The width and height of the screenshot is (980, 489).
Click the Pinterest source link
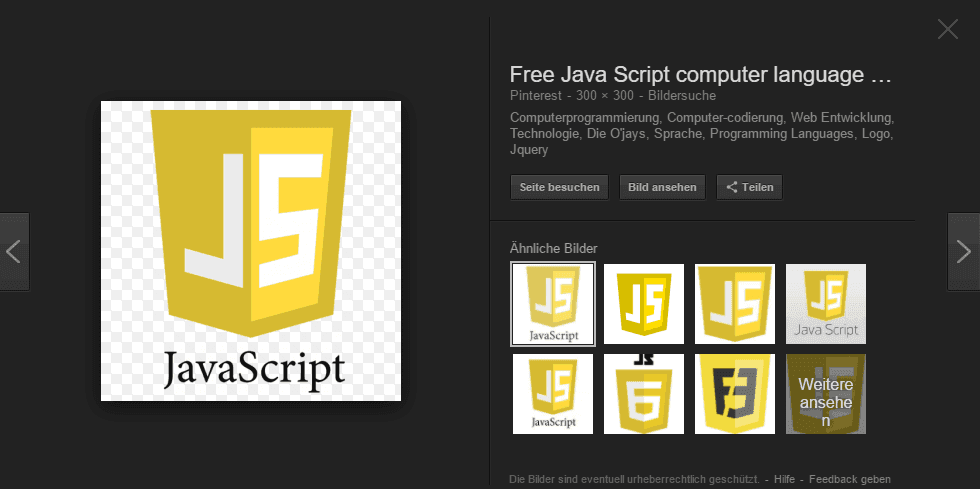point(536,96)
